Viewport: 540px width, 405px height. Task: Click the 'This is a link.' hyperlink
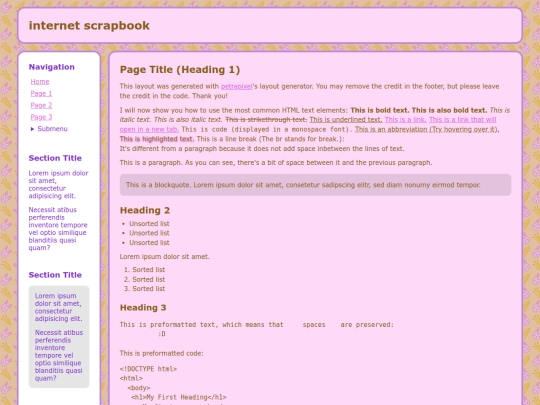tap(405, 120)
